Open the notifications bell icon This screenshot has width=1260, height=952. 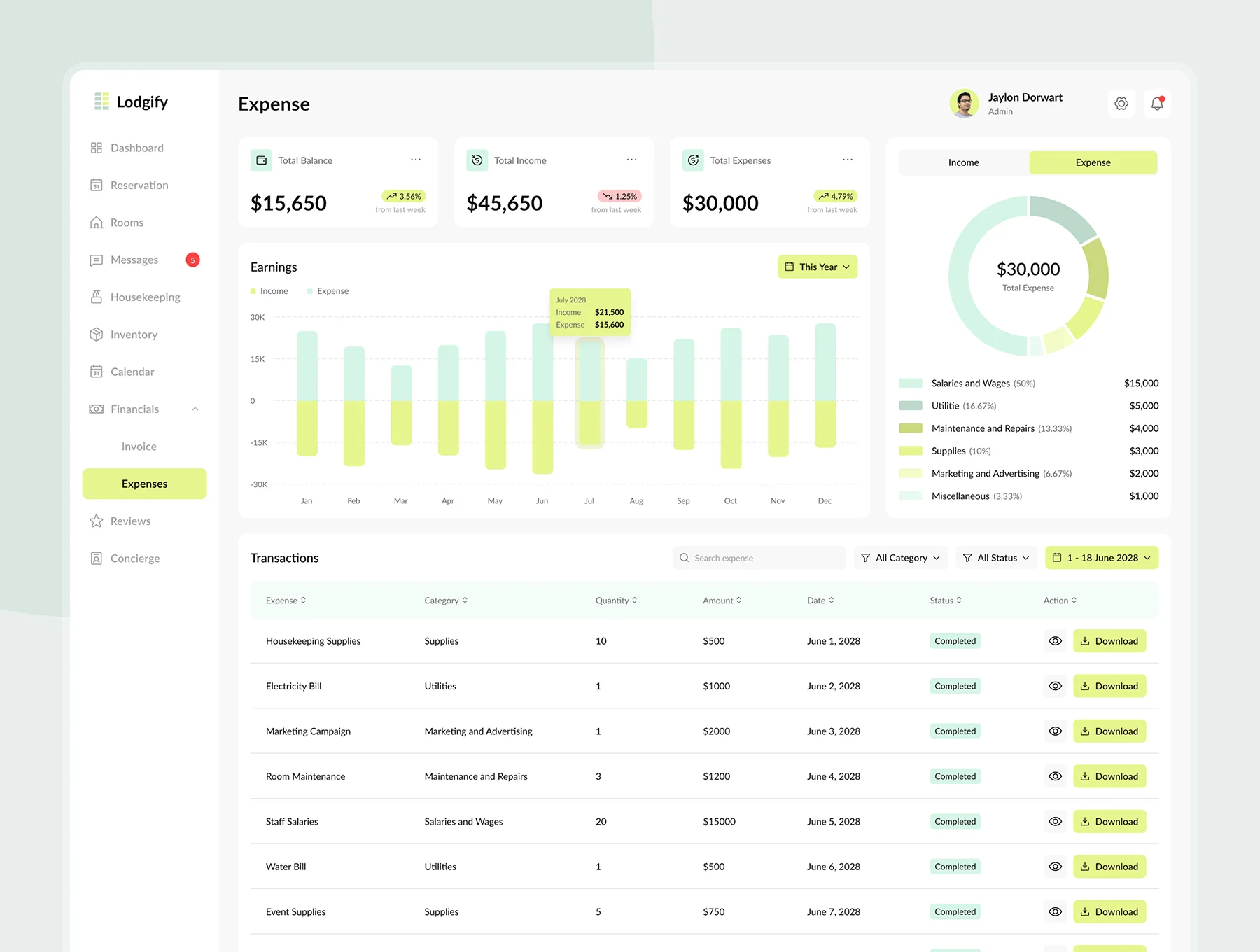pyautogui.click(x=1157, y=104)
